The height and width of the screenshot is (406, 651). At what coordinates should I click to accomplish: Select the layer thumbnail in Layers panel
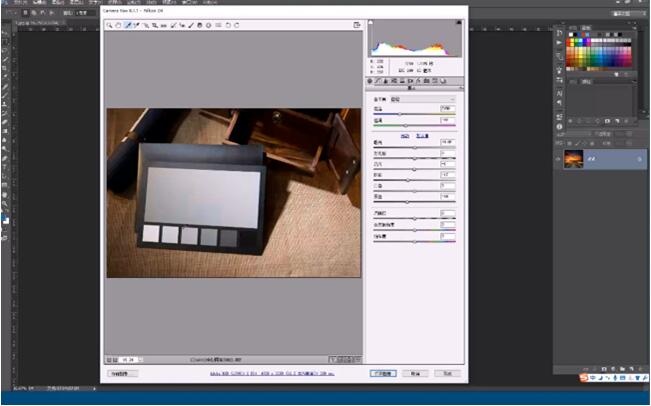tap(574, 159)
